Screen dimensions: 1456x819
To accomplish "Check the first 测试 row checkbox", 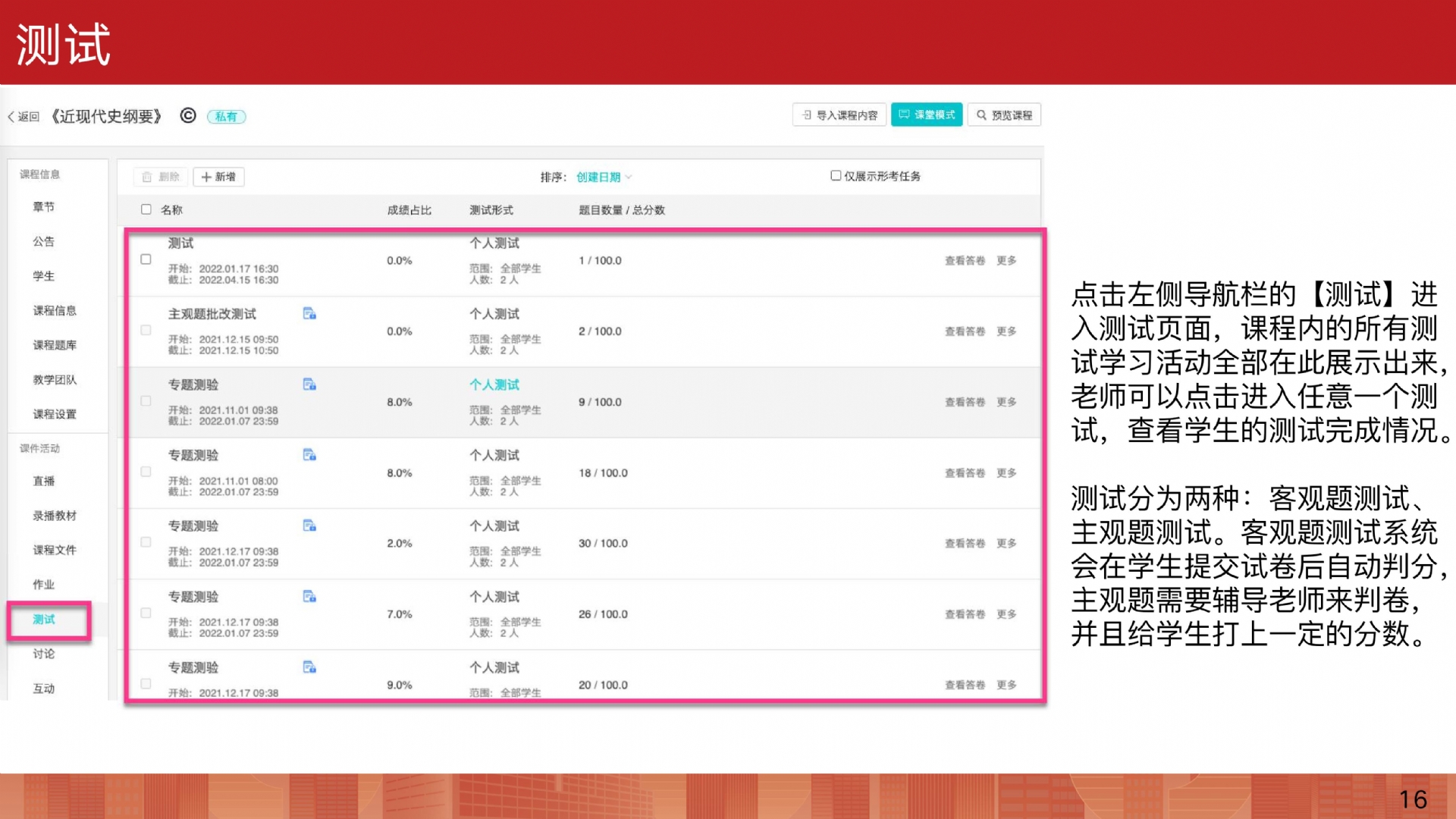I will point(146,259).
